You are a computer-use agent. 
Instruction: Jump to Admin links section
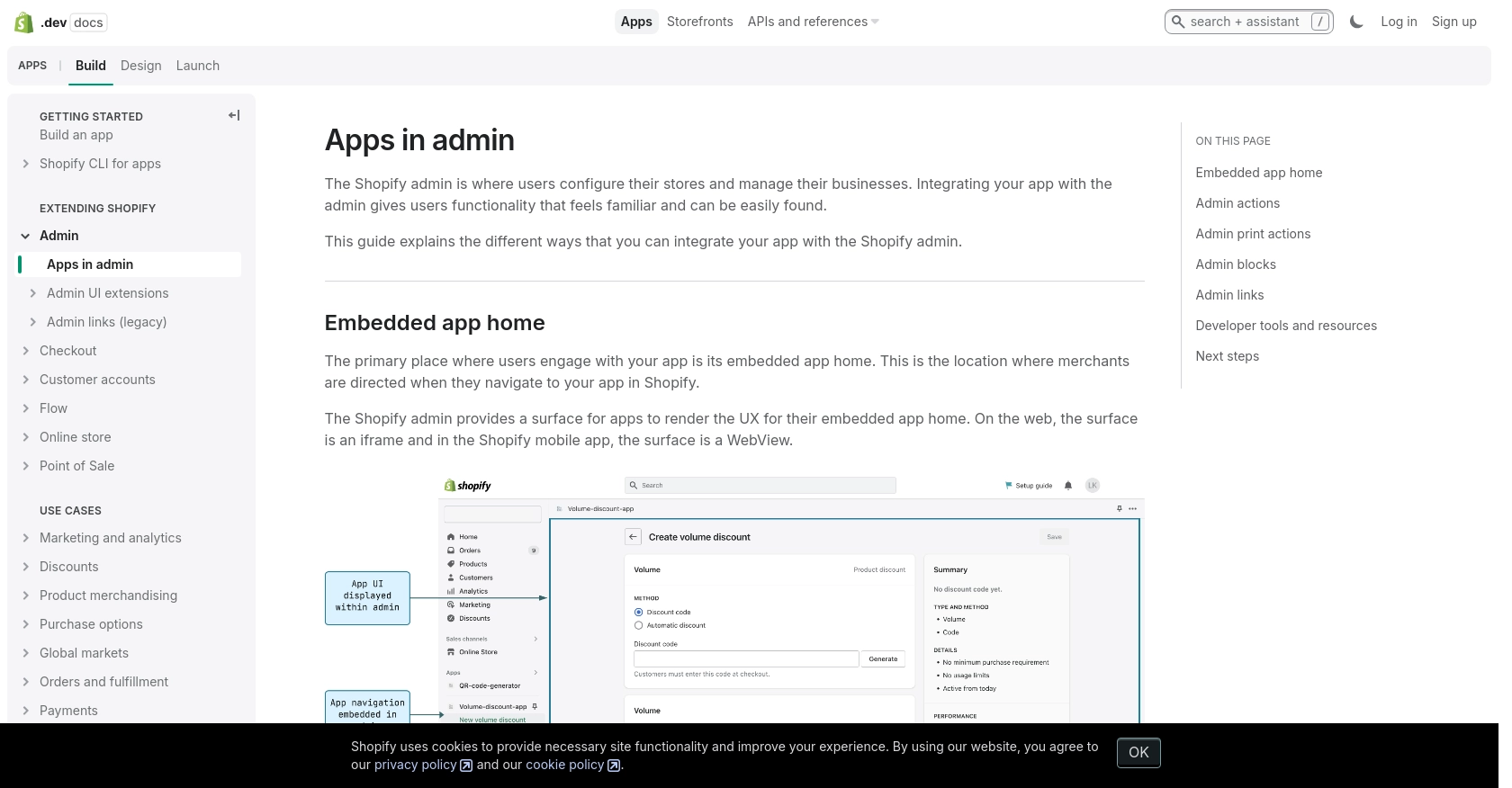click(x=1229, y=295)
